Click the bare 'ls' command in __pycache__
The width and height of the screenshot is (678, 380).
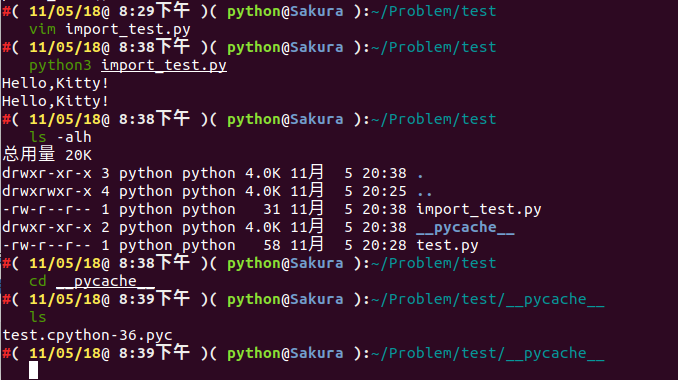pos(38,317)
